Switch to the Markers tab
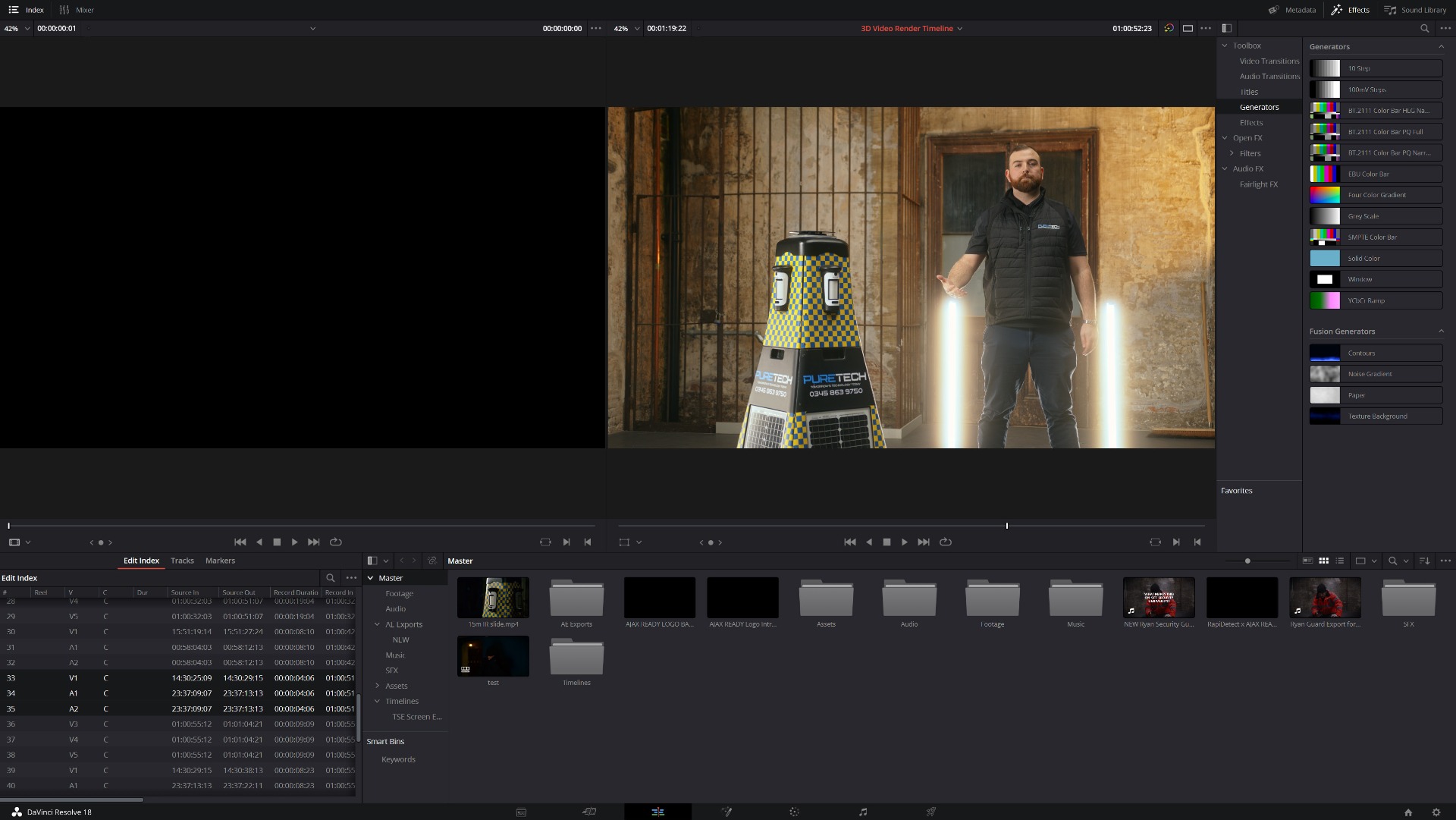Image resolution: width=1456 pixels, height=820 pixels. click(x=220, y=561)
